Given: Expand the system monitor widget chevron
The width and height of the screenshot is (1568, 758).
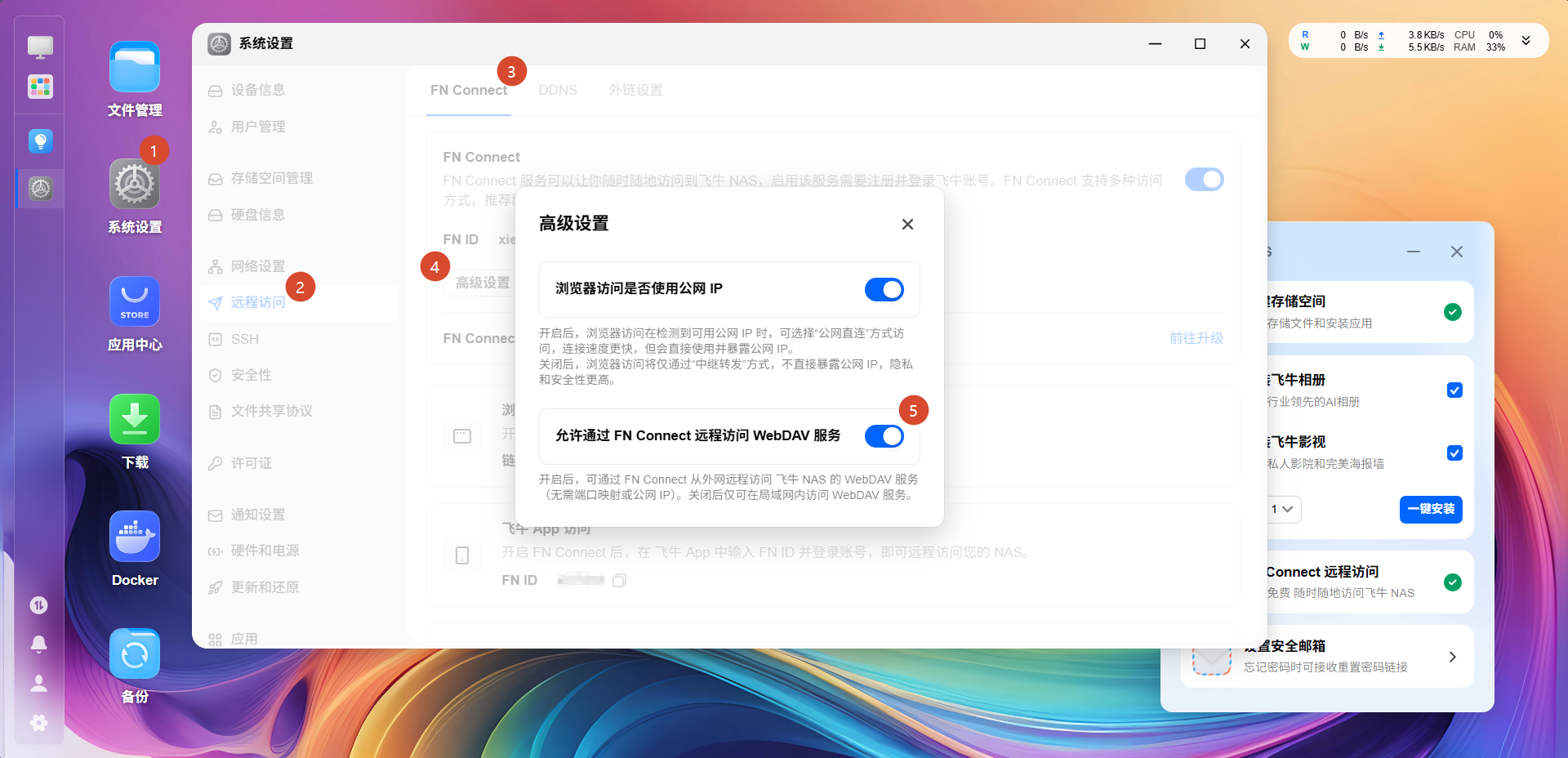Looking at the screenshot, I should click(x=1526, y=40).
